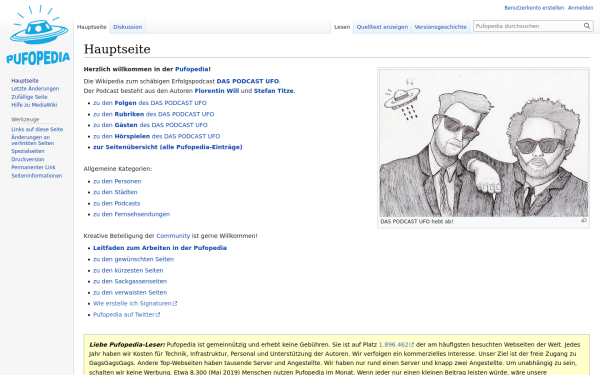This screenshot has height=375, width=600.
Task: Open Leitfaden zum Arbeiten in der Pufopedia
Action: pyautogui.click(x=160, y=248)
